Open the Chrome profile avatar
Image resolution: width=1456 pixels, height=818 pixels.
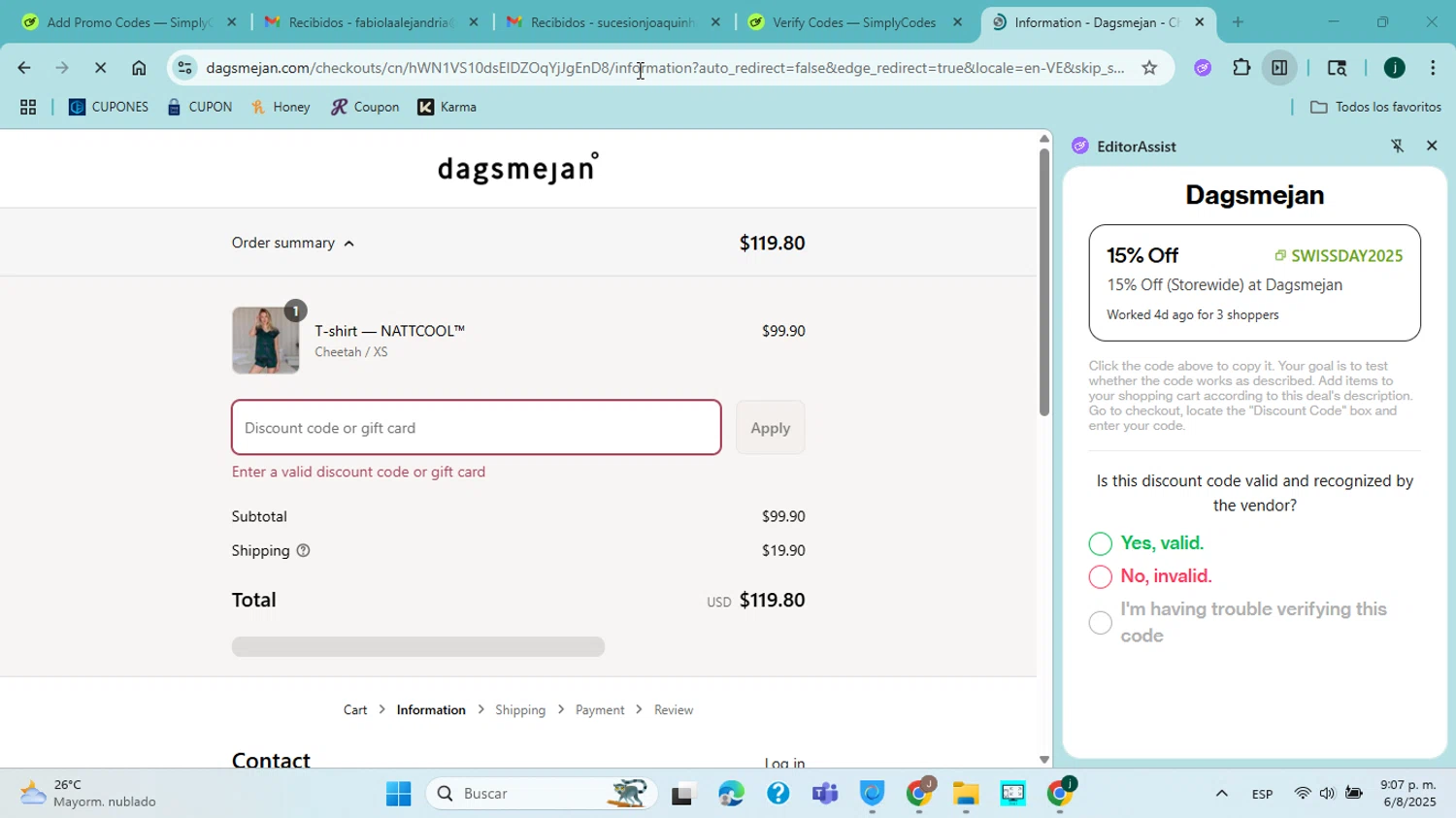pyautogui.click(x=1395, y=68)
